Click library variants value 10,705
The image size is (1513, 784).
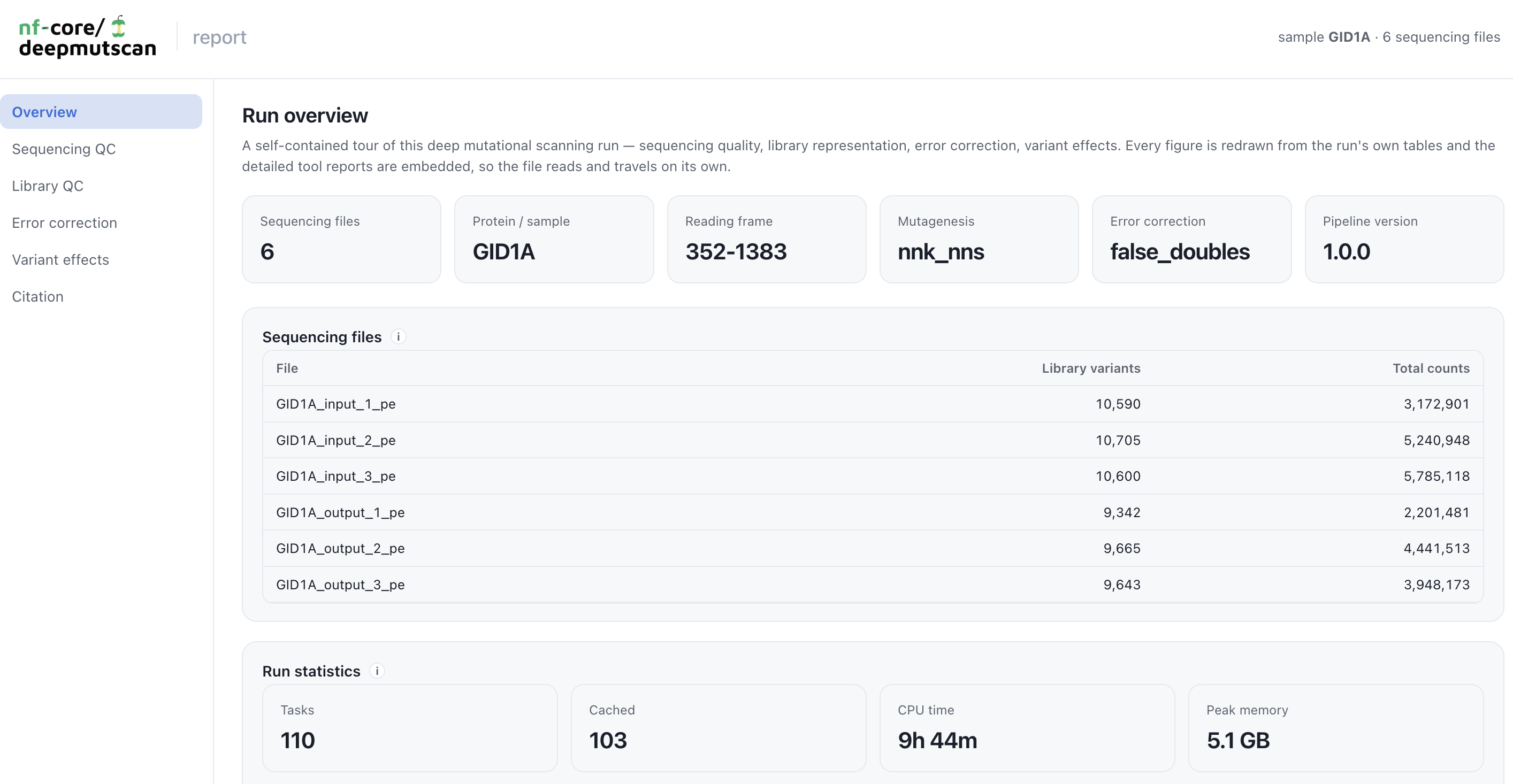point(1118,440)
